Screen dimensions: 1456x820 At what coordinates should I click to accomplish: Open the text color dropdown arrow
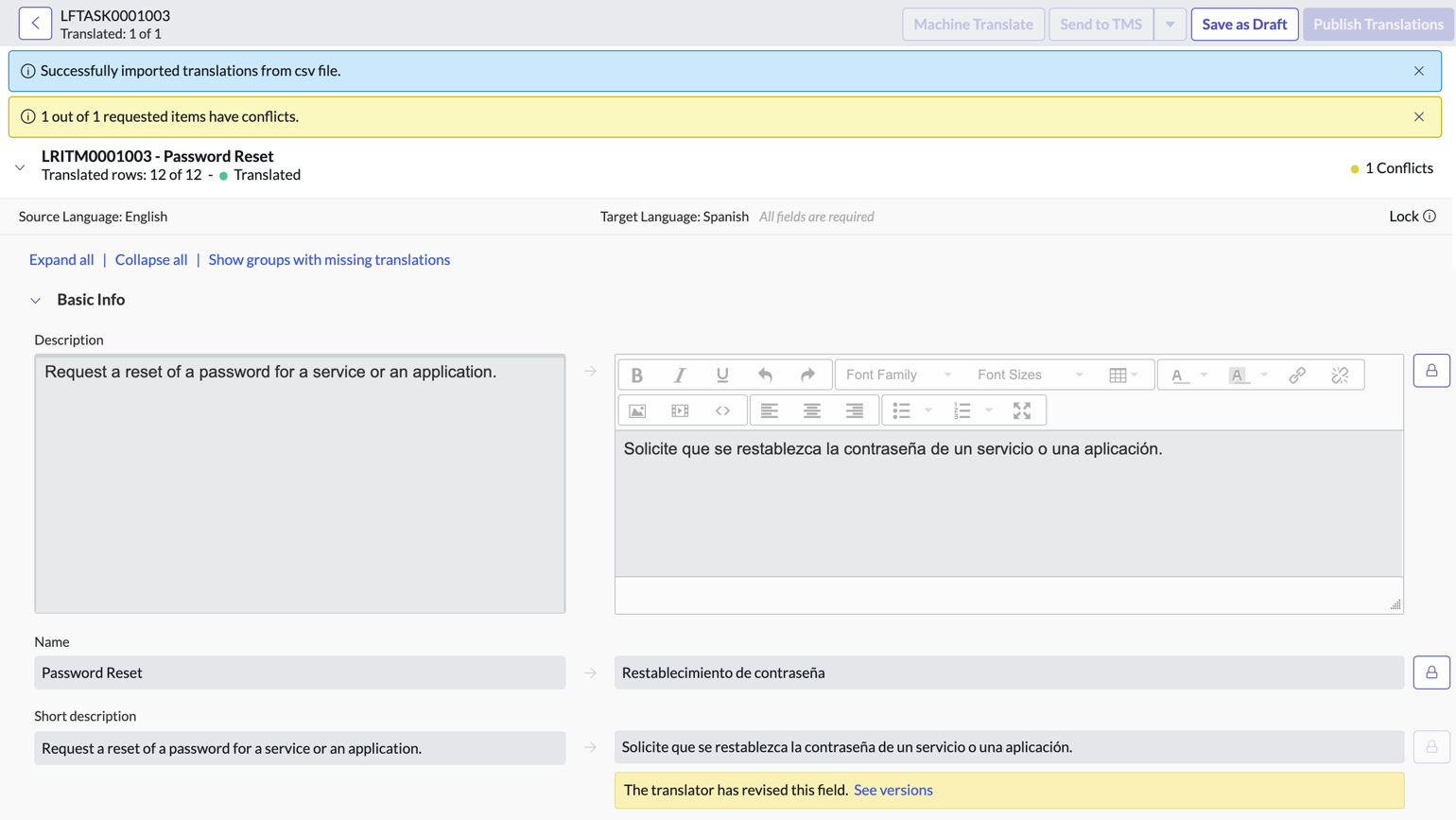tap(1204, 375)
